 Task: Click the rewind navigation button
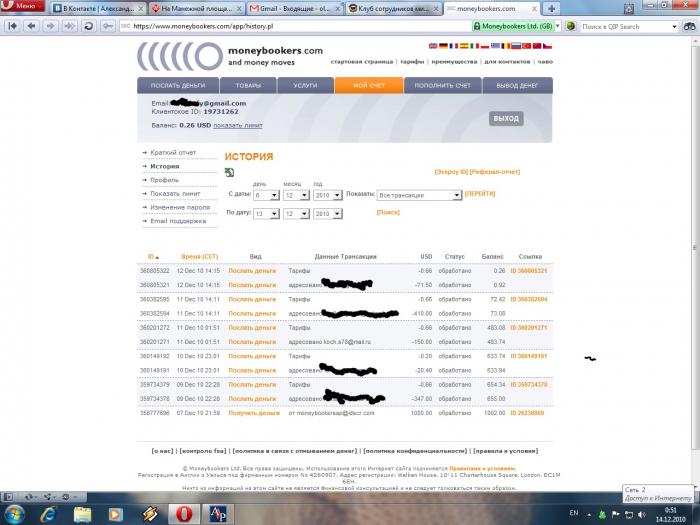pyautogui.click(x=12, y=26)
